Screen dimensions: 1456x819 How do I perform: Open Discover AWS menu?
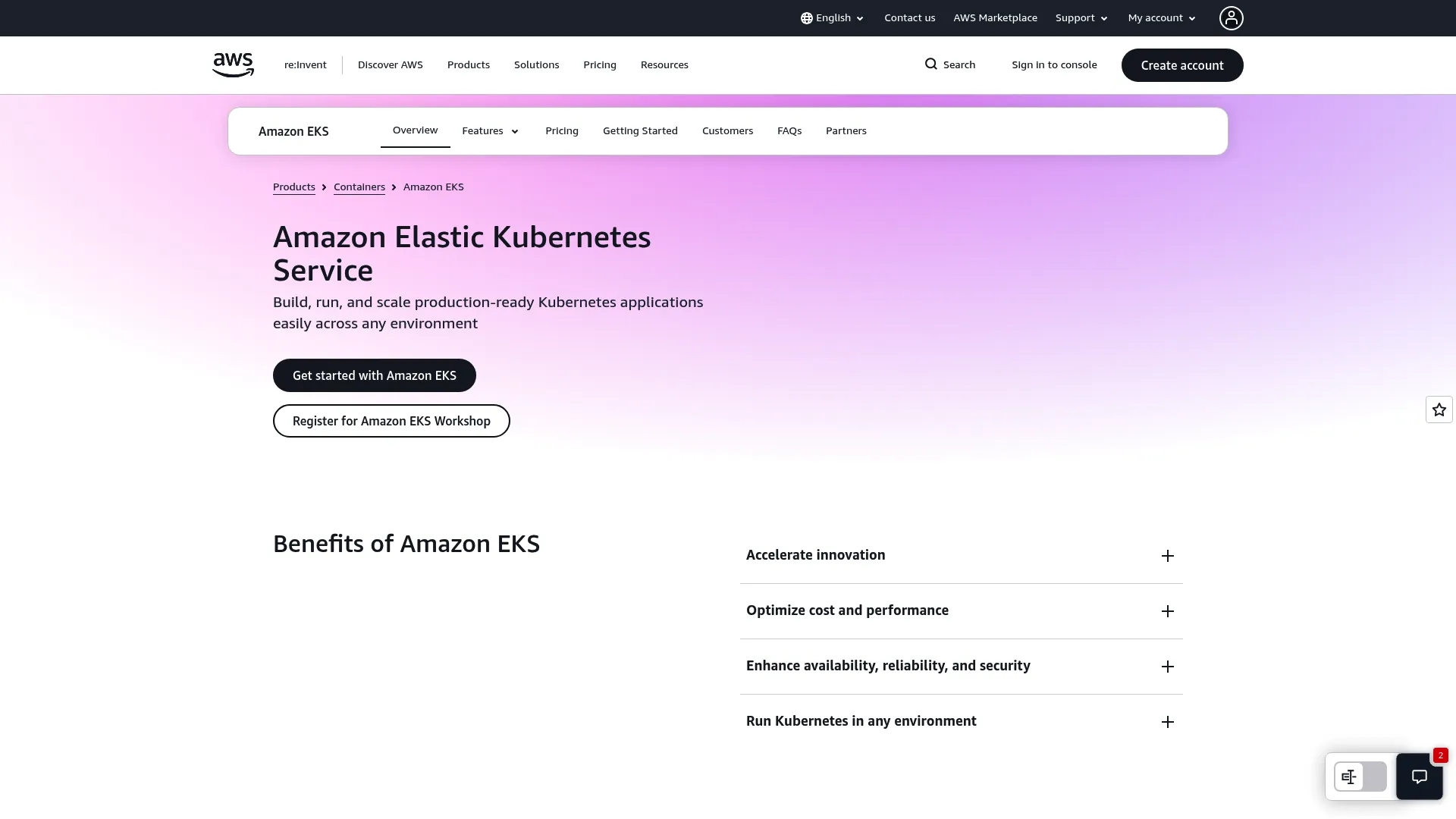(390, 65)
